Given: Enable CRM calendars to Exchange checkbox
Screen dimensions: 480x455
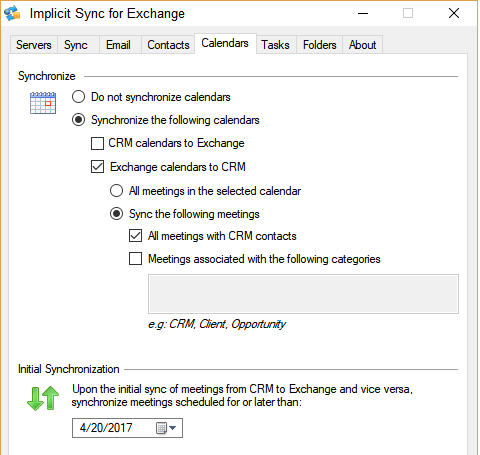Looking at the screenshot, I should coord(97,143).
